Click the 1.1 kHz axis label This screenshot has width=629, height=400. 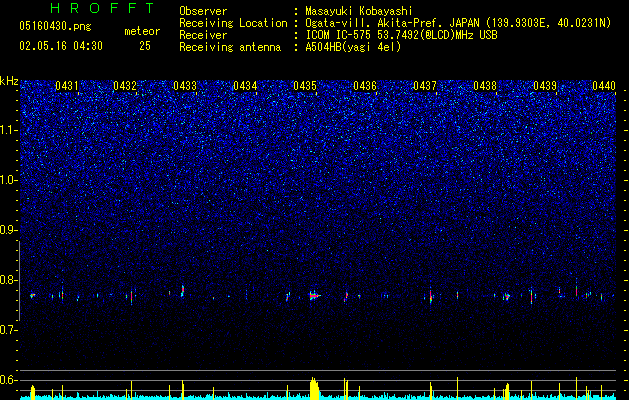point(9,130)
